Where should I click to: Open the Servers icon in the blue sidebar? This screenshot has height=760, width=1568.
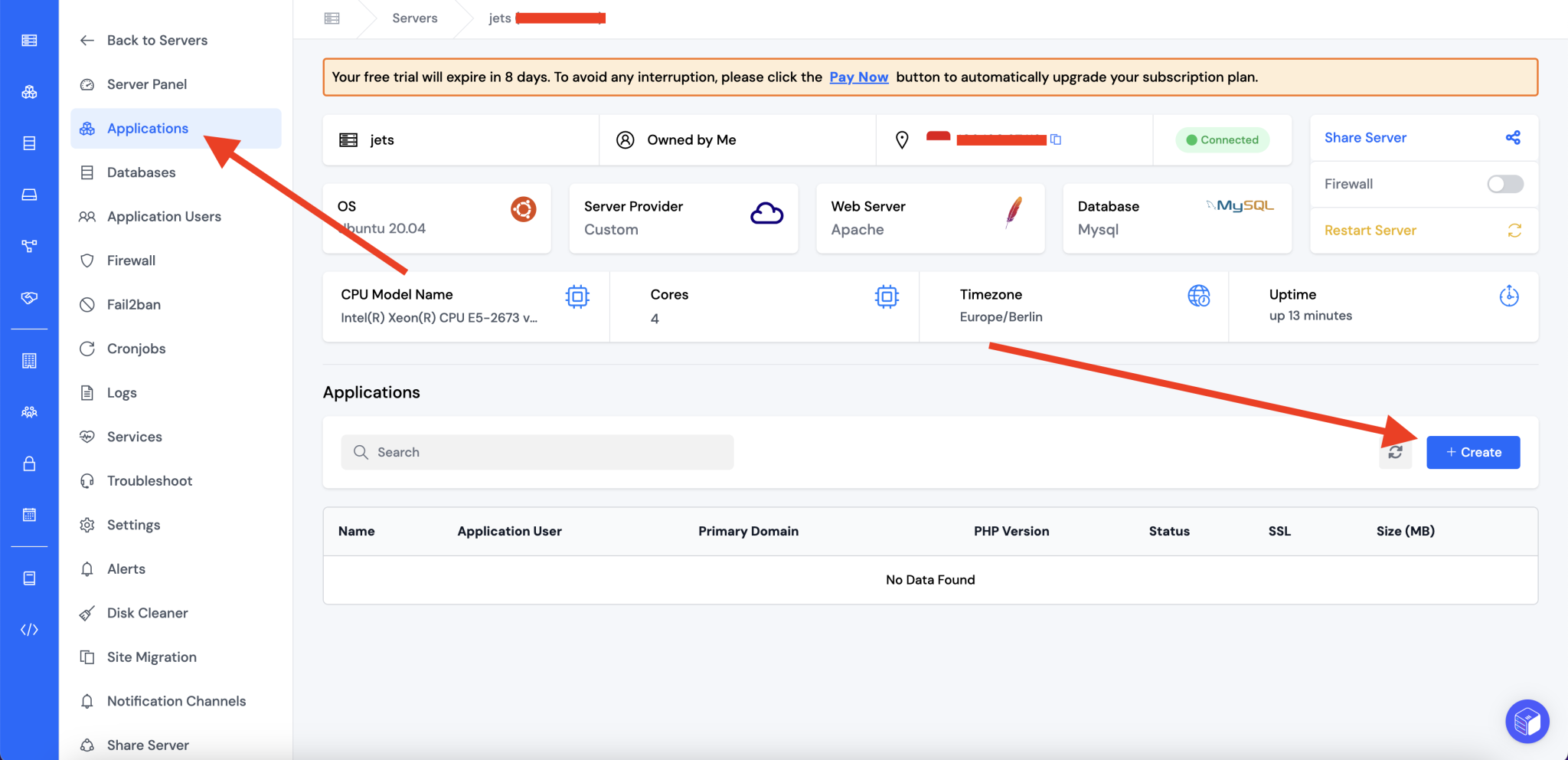coord(30,40)
